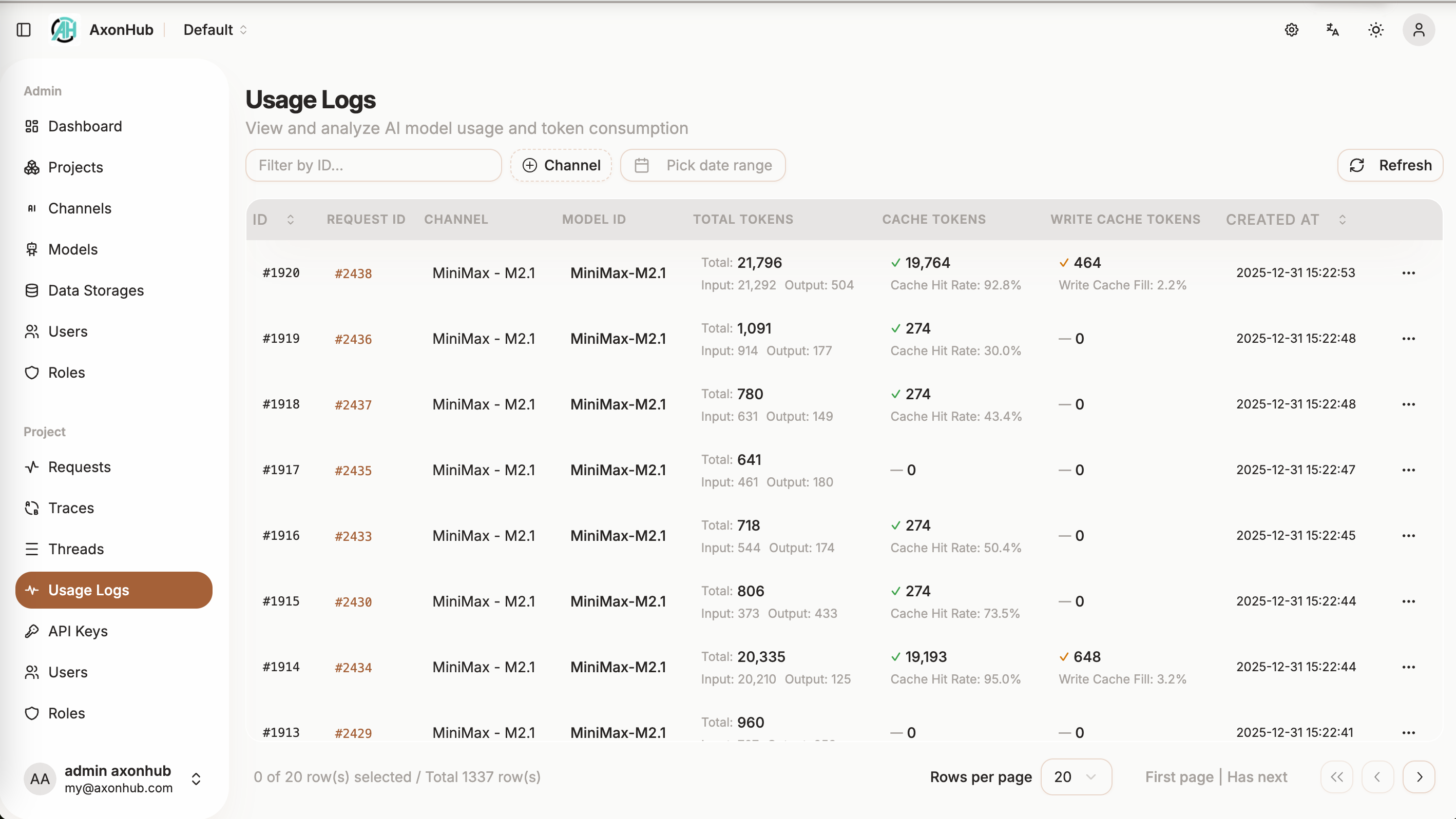This screenshot has width=1456, height=819.
Task: Click the language translation icon
Action: [1333, 29]
